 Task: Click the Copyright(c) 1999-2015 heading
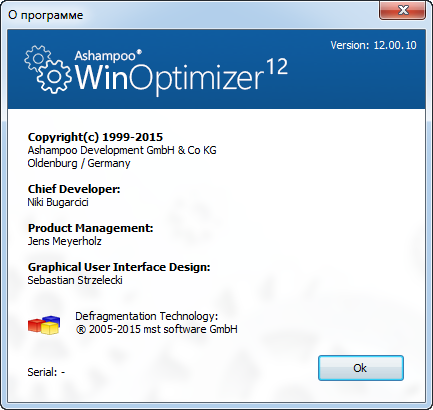pyautogui.click(x=95, y=137)
